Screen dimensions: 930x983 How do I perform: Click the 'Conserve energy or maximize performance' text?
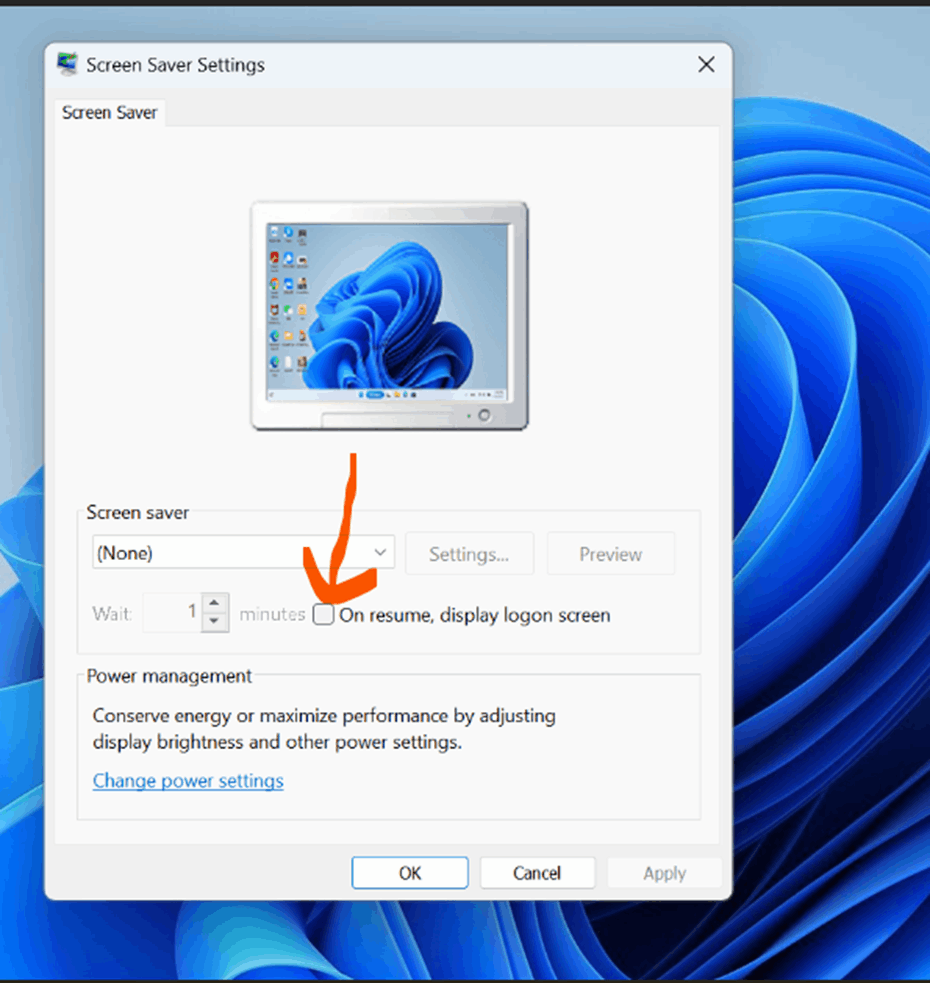click(324, 728)
